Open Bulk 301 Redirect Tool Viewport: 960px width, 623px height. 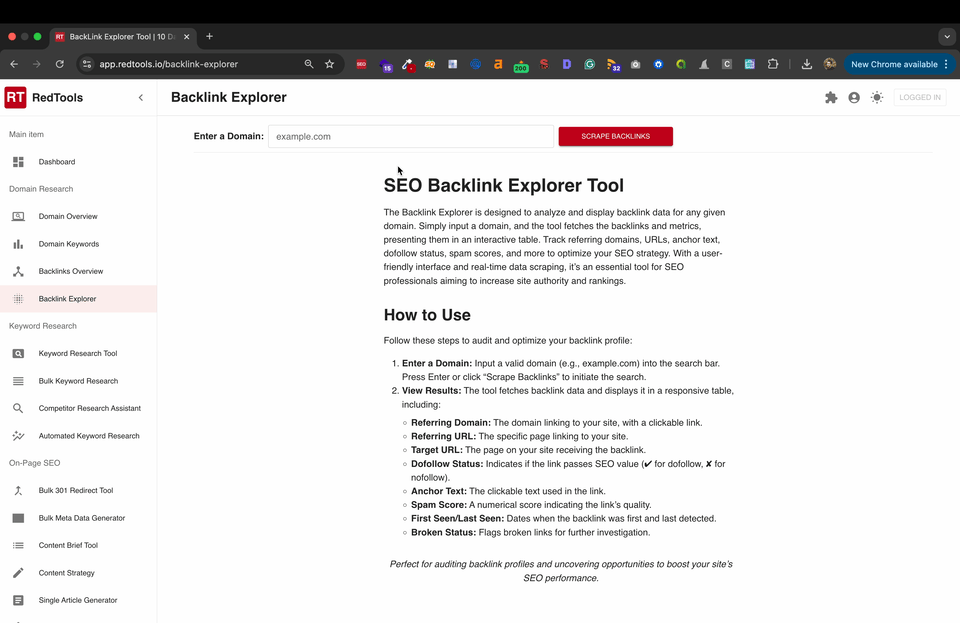pyautogui.click(x=78, y=490)
